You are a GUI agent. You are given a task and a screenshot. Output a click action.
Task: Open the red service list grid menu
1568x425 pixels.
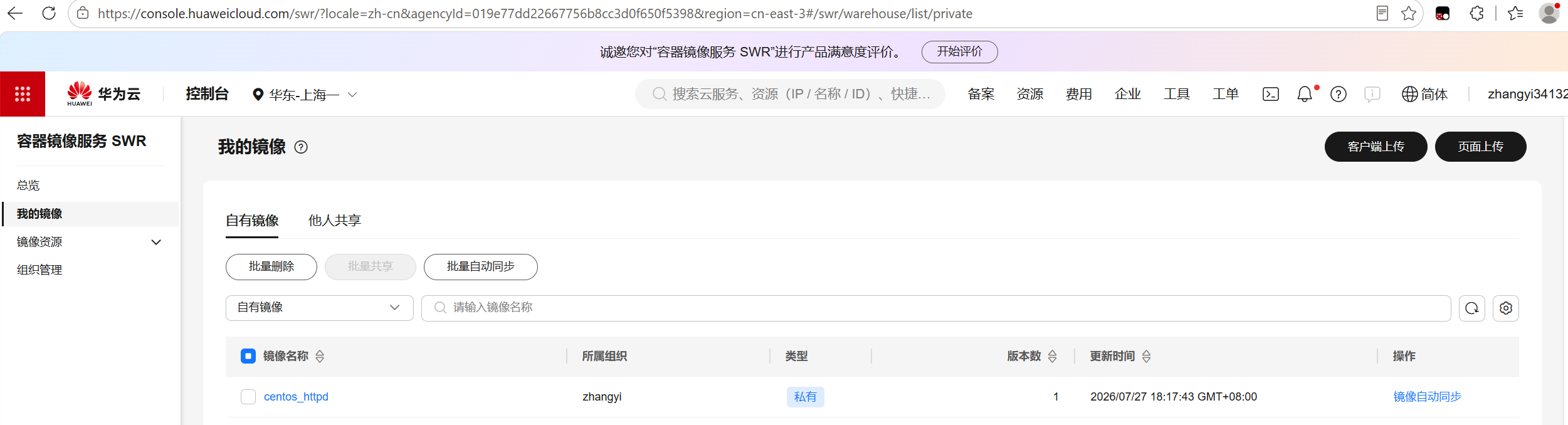(x=23, y=94)
